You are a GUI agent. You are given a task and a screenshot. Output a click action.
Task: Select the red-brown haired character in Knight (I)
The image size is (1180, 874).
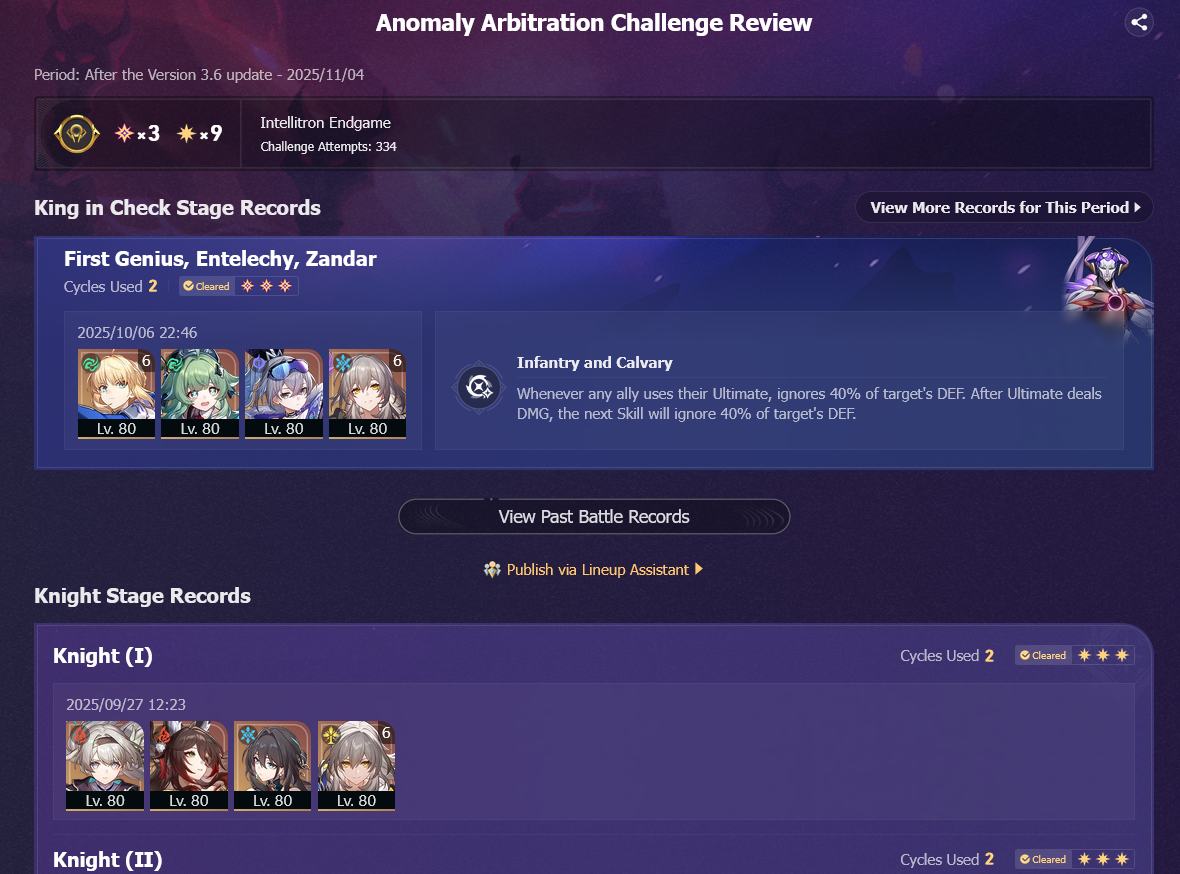point(189,766)
